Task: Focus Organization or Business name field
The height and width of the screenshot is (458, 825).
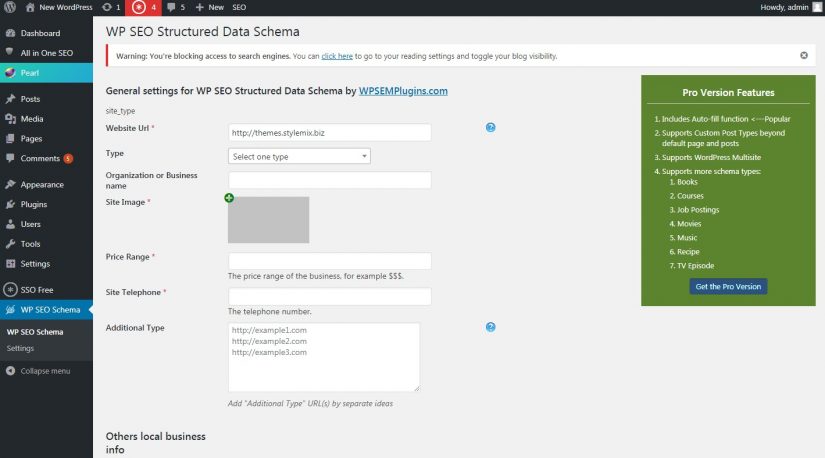Action: pos(330,180)
